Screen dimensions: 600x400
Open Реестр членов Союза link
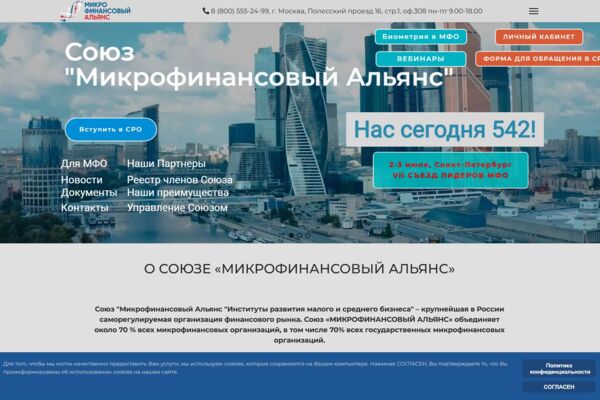coord(179,180)
